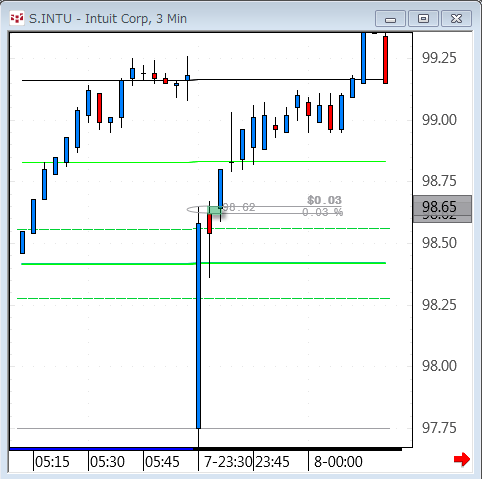
Task: Click the 97.75 price axis label
Action: [439, 428]
